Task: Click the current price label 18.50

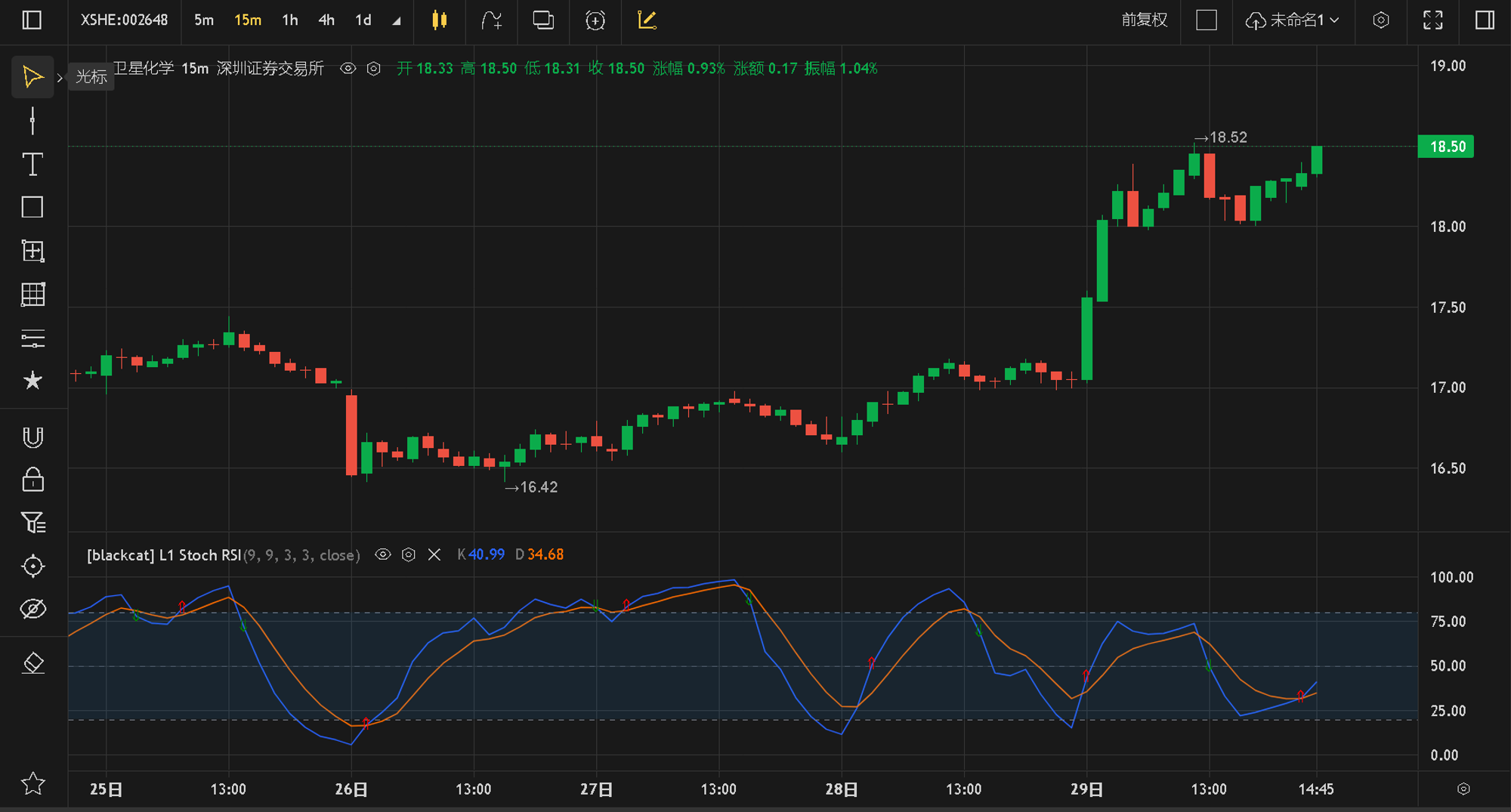Action: (x=1446, y=147)
